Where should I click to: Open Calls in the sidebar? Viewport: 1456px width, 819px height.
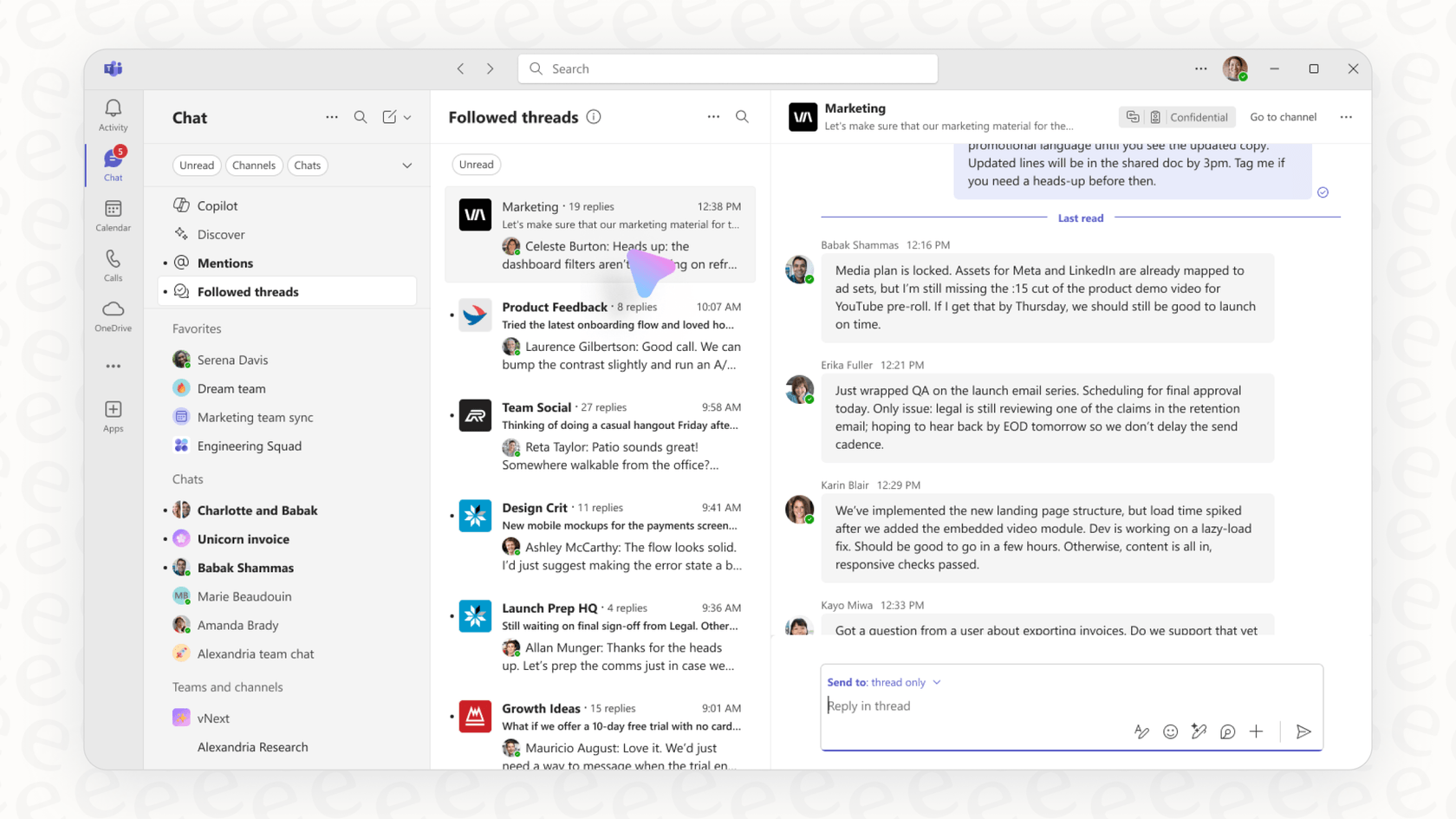(x=112, y=264)
